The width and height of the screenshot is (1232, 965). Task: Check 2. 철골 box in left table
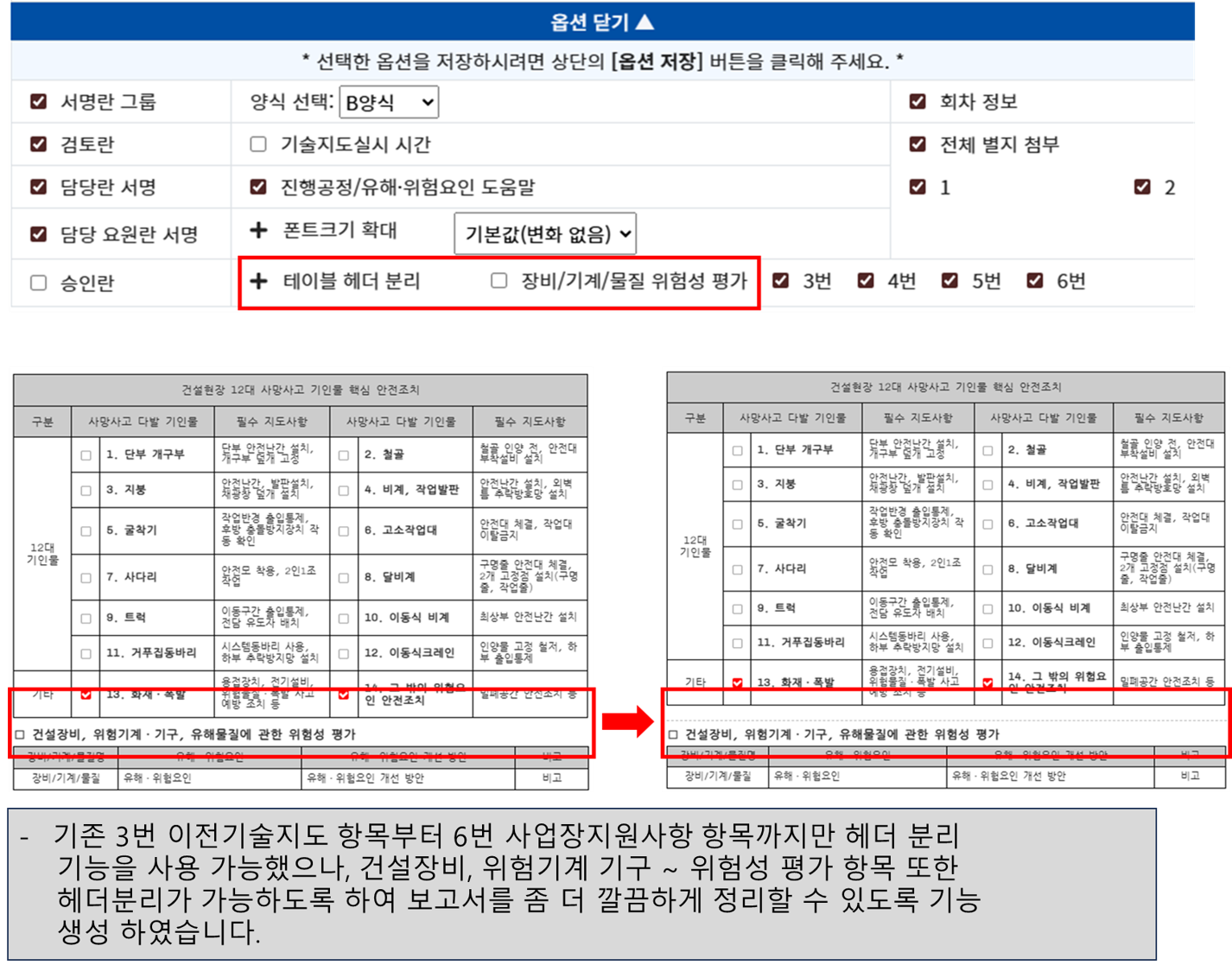click(344, 454)
